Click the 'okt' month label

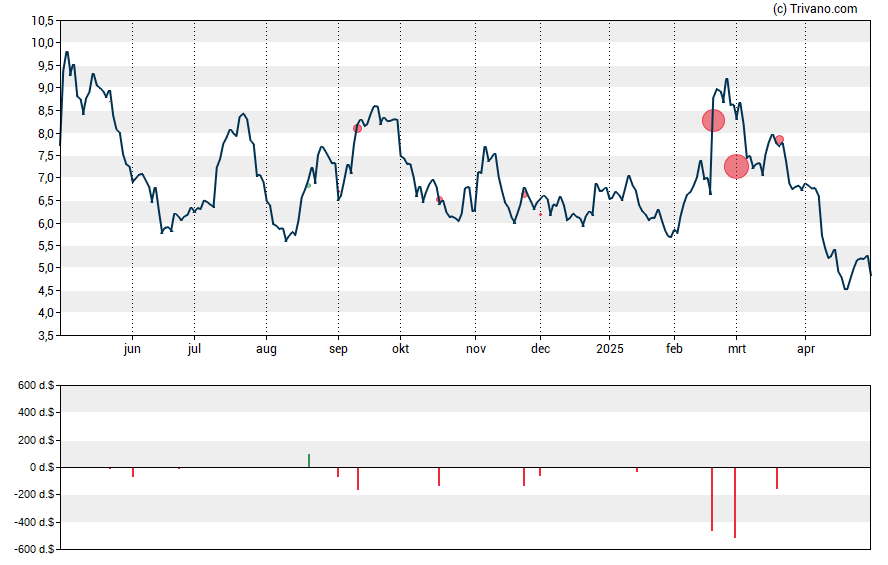pyautogui.click(x=400, y=349)
